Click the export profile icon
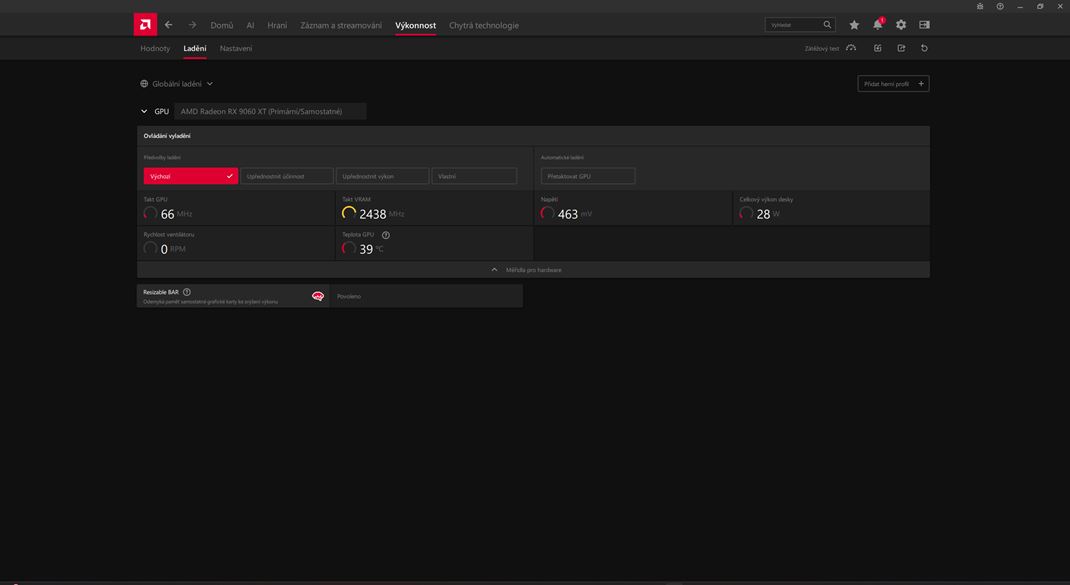This screenshot has width=1070, height=585. (901, 48)
